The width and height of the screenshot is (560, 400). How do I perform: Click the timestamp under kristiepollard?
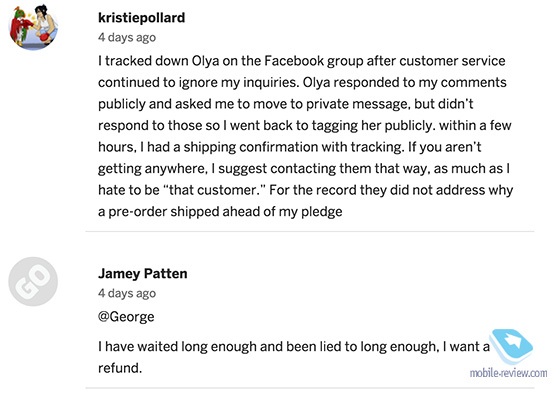tap(127, 37)
